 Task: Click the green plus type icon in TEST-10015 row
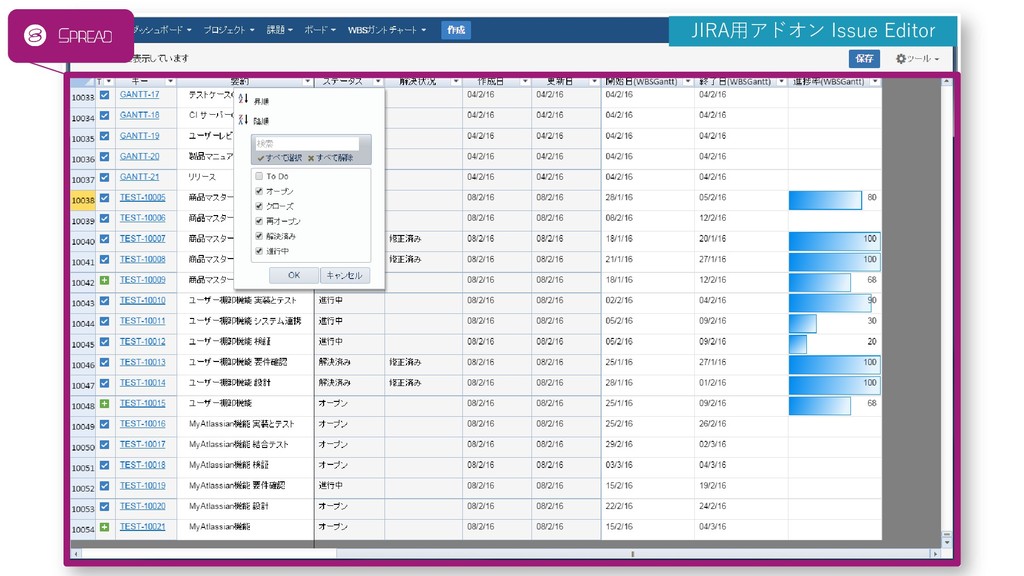pos(104,404)
